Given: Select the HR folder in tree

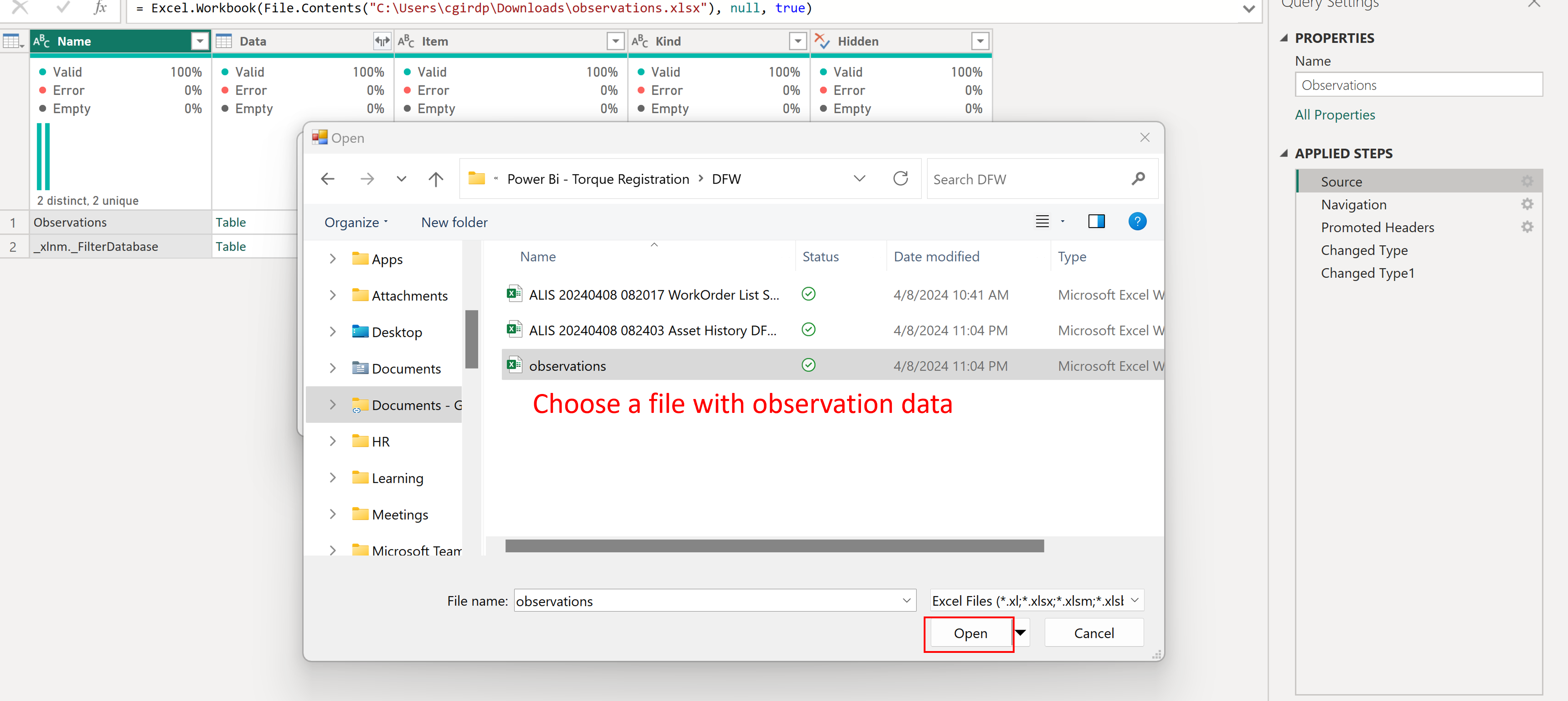Looking at the screenshot, I should coord(371,441).
